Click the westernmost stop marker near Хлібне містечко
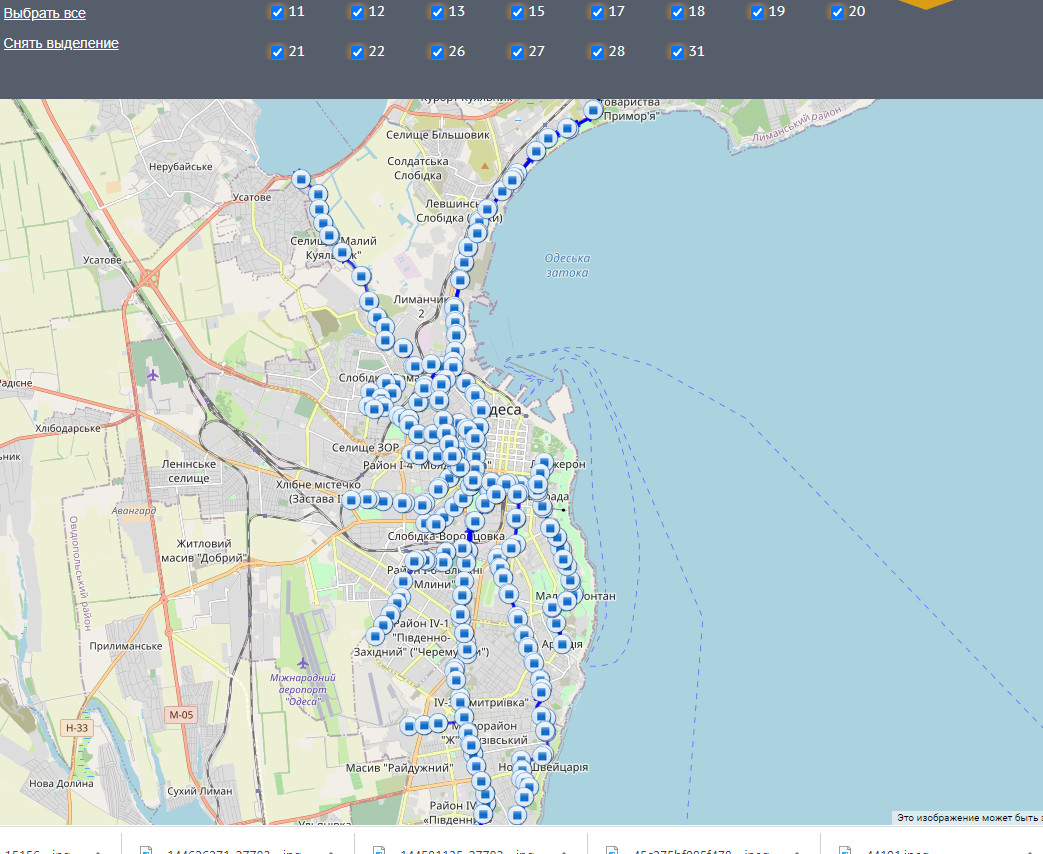1043x854 pixels. click(x=352, y=500)
